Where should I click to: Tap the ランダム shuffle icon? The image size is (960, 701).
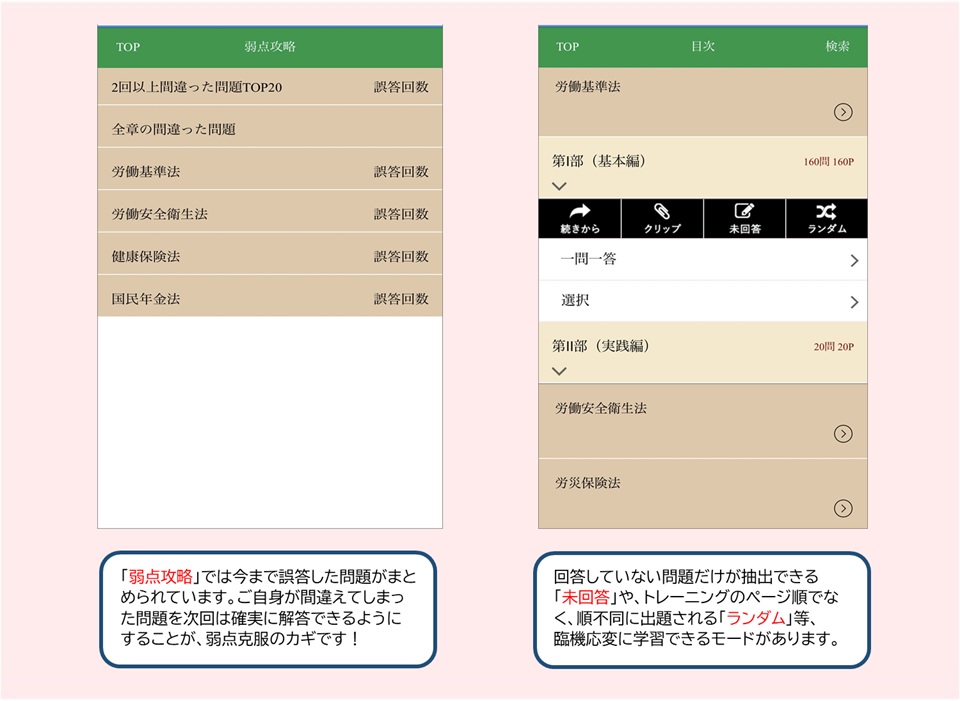pyautogui.click(x=827, y=212)
